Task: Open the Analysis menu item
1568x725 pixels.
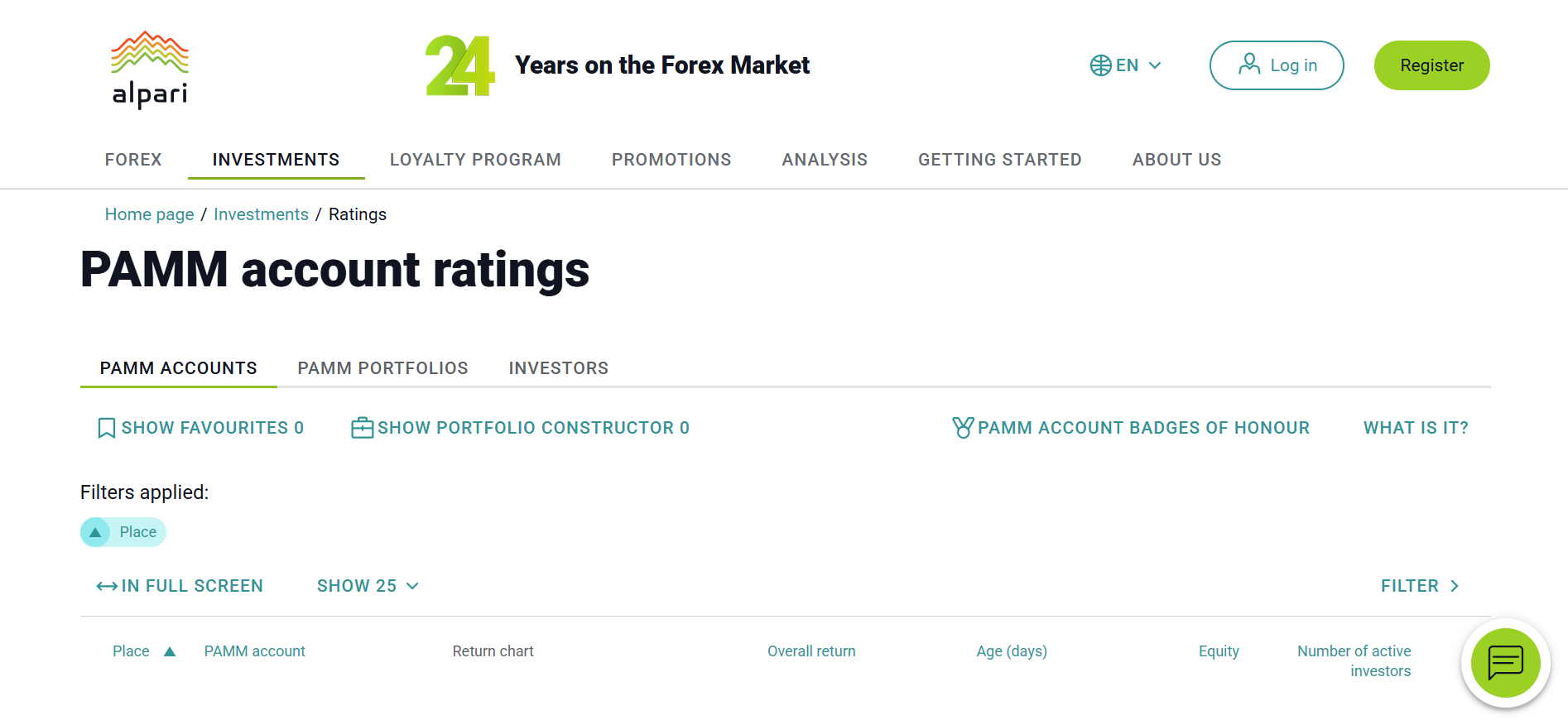Action: click(x=825, y=160)
